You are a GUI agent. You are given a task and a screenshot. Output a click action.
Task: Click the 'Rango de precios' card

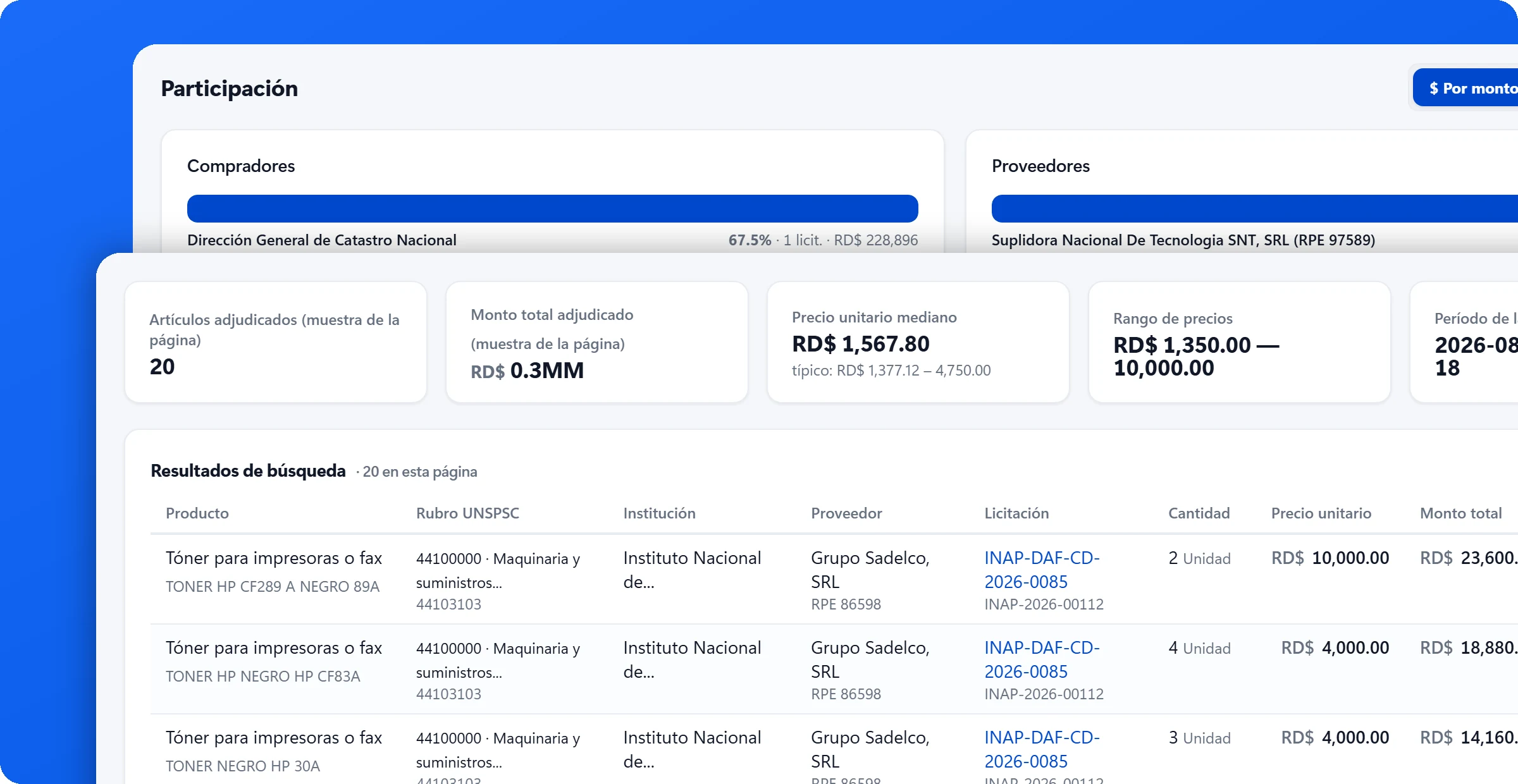point(1240,342)
